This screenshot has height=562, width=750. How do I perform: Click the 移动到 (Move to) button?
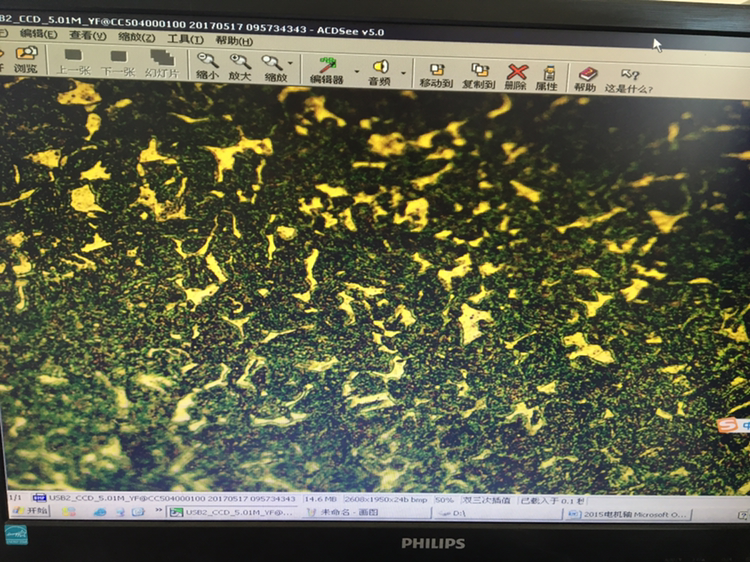(x=436, y=76)
